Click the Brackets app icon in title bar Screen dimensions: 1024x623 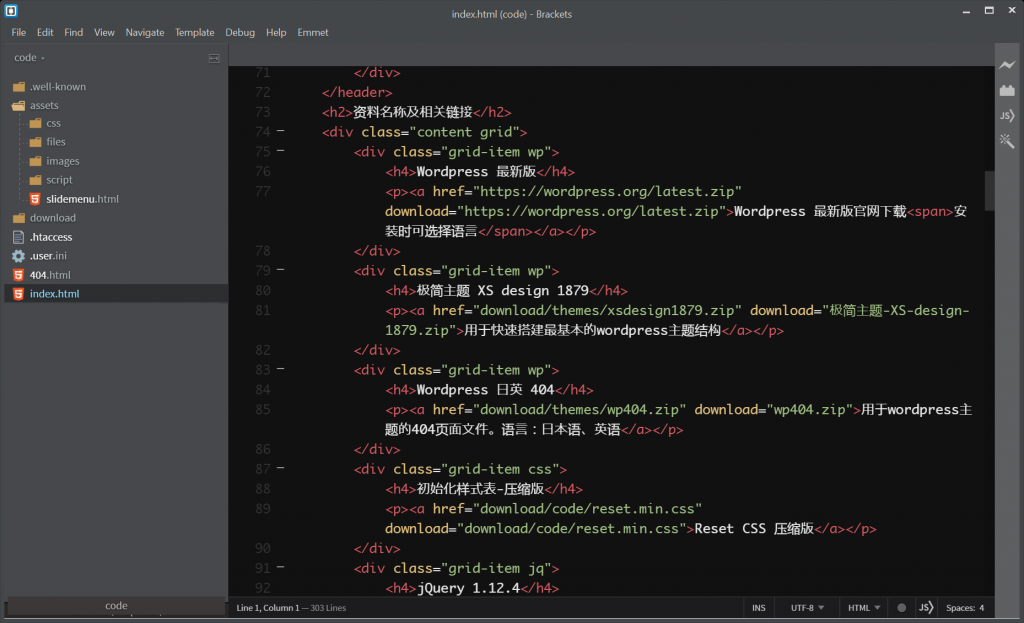(x=11, y=11)
